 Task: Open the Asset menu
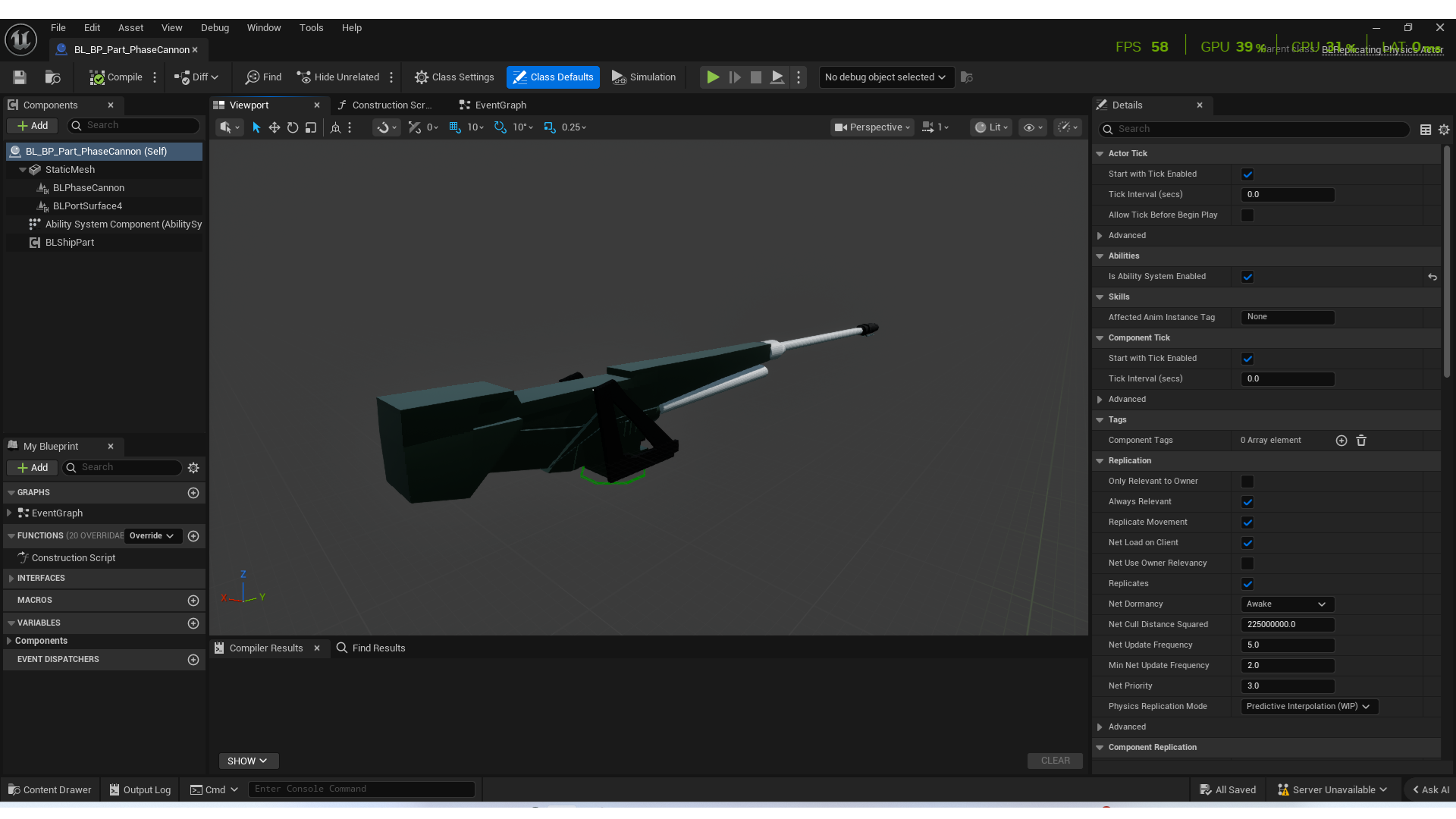click(x=130, y=28)
